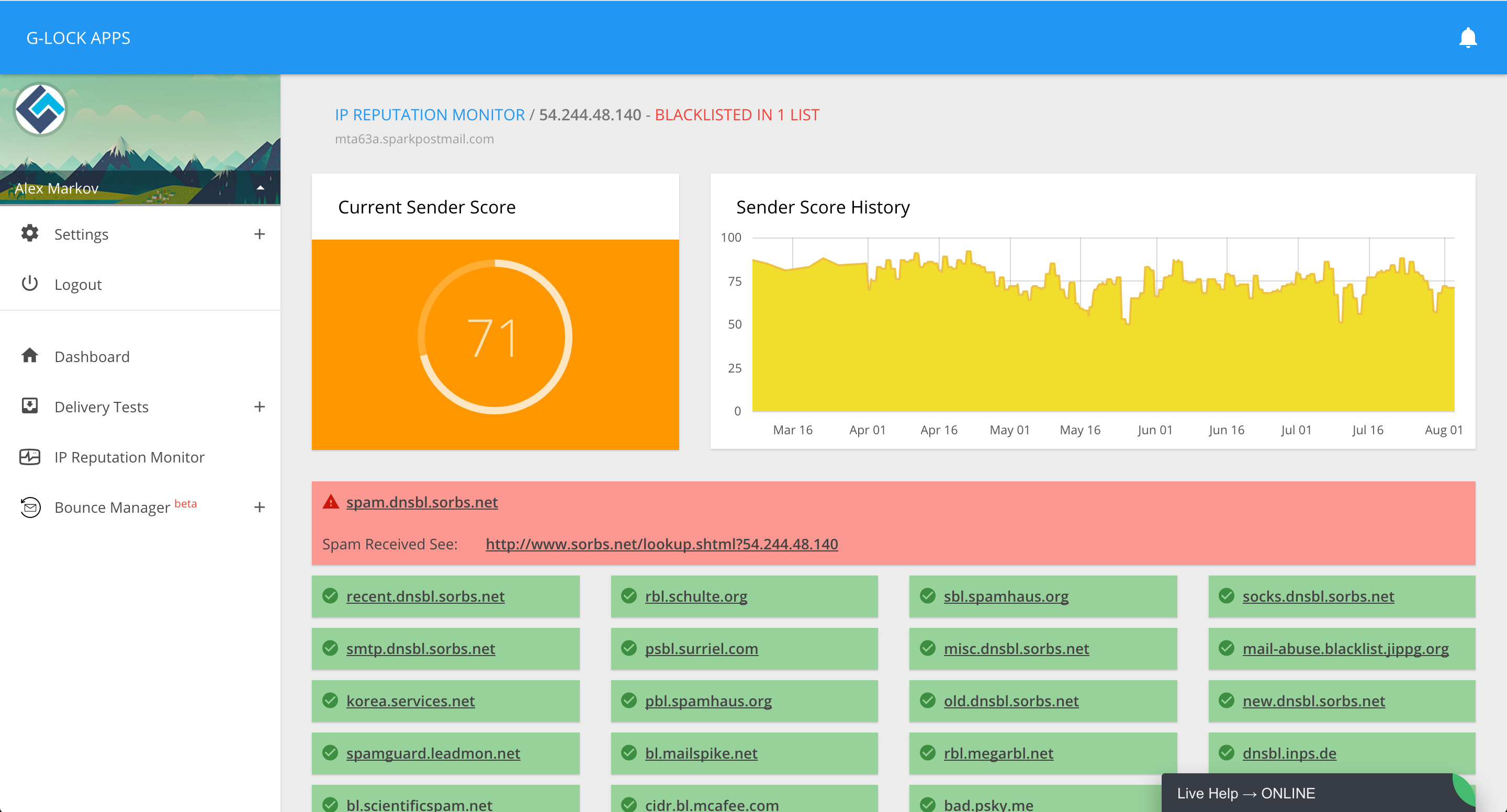Collapse the Alex Markov profile menu
The image size is (1507, 812).
coord(261,188)
